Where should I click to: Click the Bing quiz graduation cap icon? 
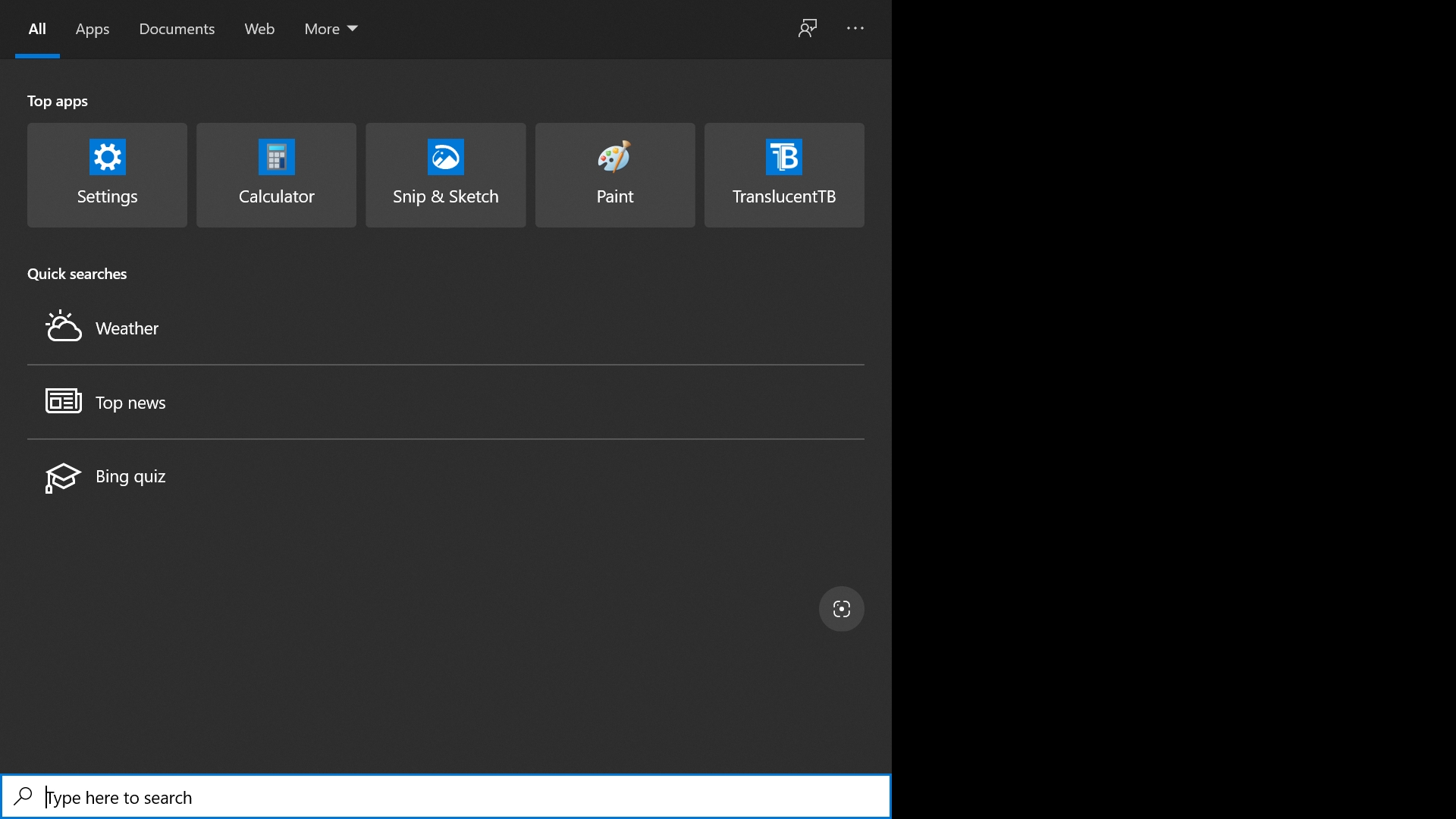coord(63,477)
